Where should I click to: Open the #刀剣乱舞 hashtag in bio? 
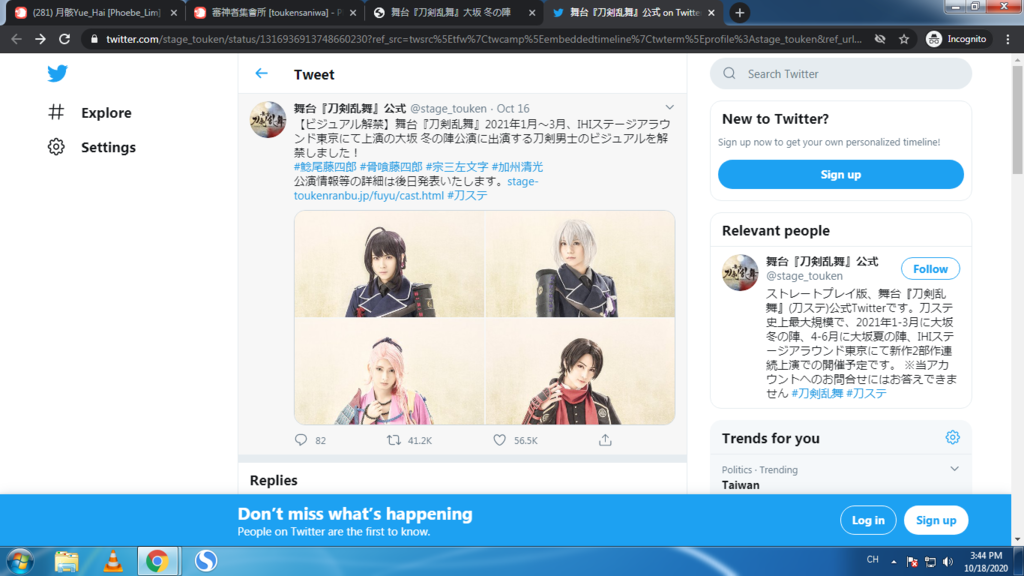(x=817, y=393)
